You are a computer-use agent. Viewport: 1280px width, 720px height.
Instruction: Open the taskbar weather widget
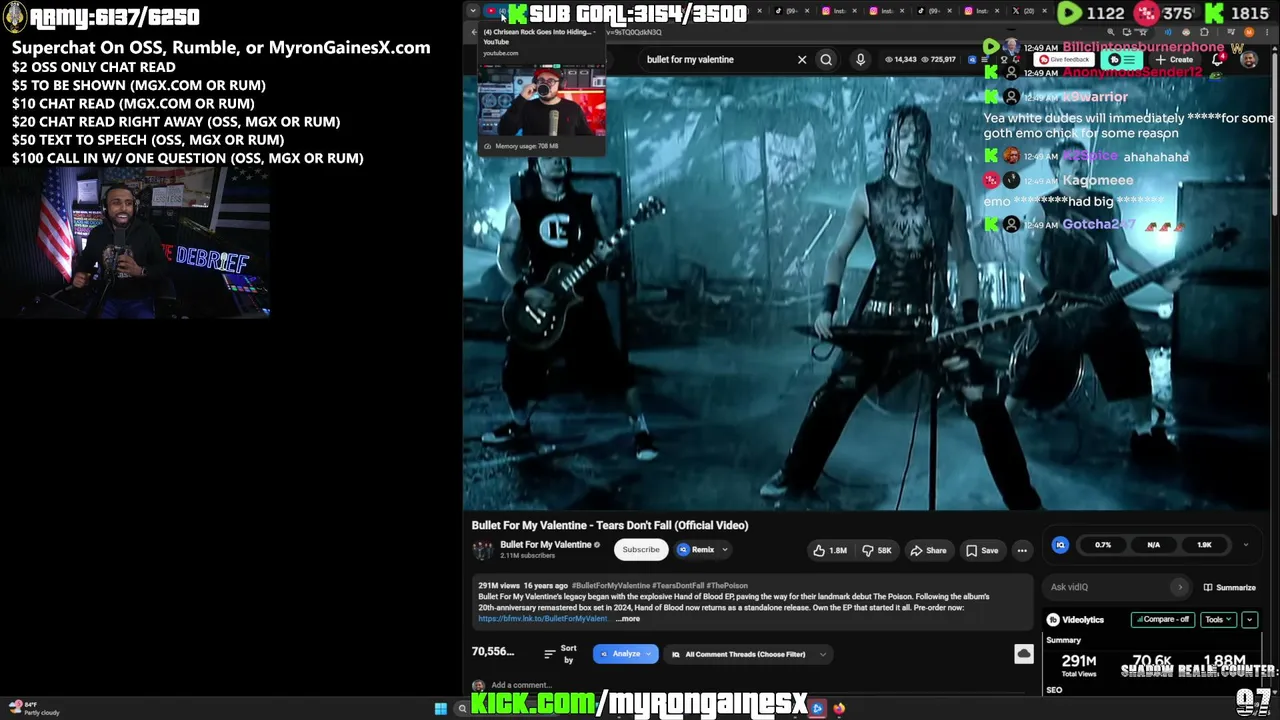pos(35,708)
